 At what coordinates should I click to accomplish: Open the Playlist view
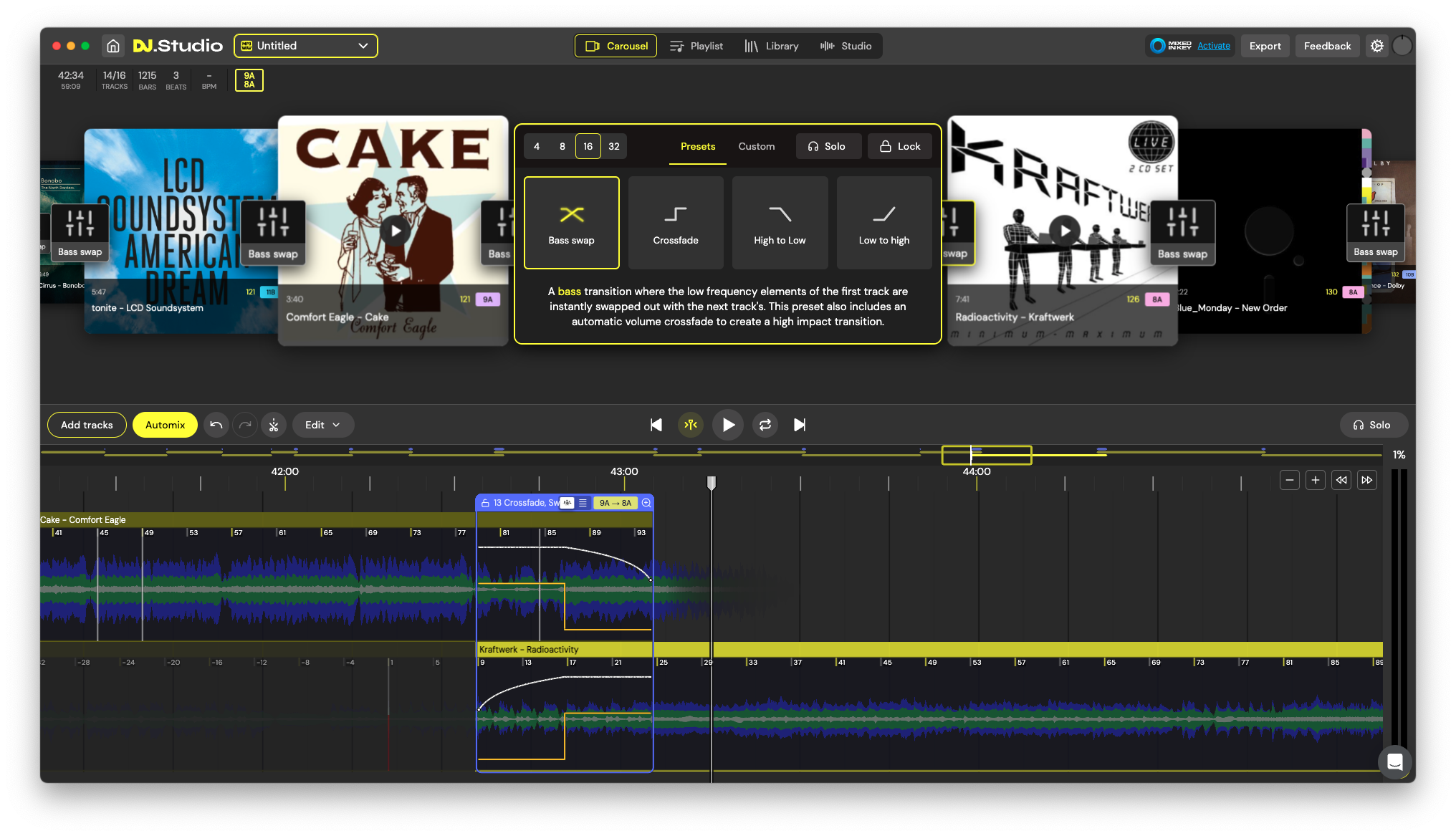click(x=696, y=46)
